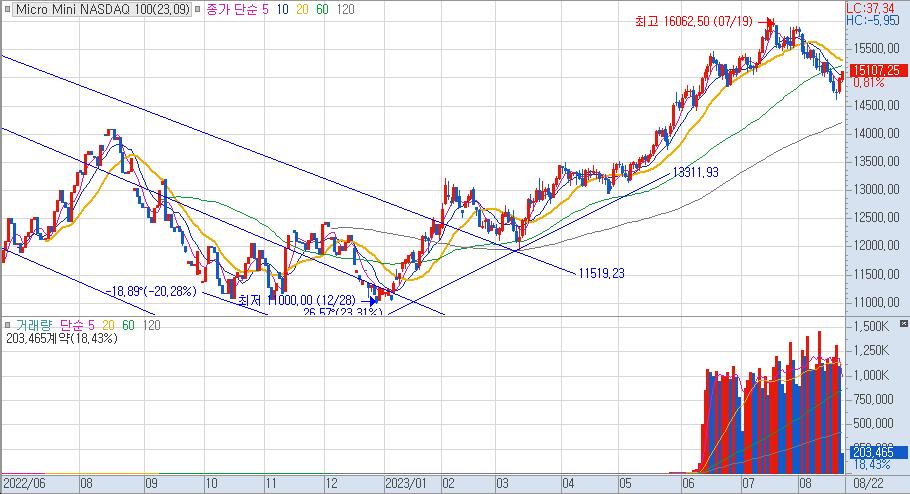Click the 1,250K volume axis label
This screenshot has height=494, width=910.
pyautogui.click(x=871, y=351)
